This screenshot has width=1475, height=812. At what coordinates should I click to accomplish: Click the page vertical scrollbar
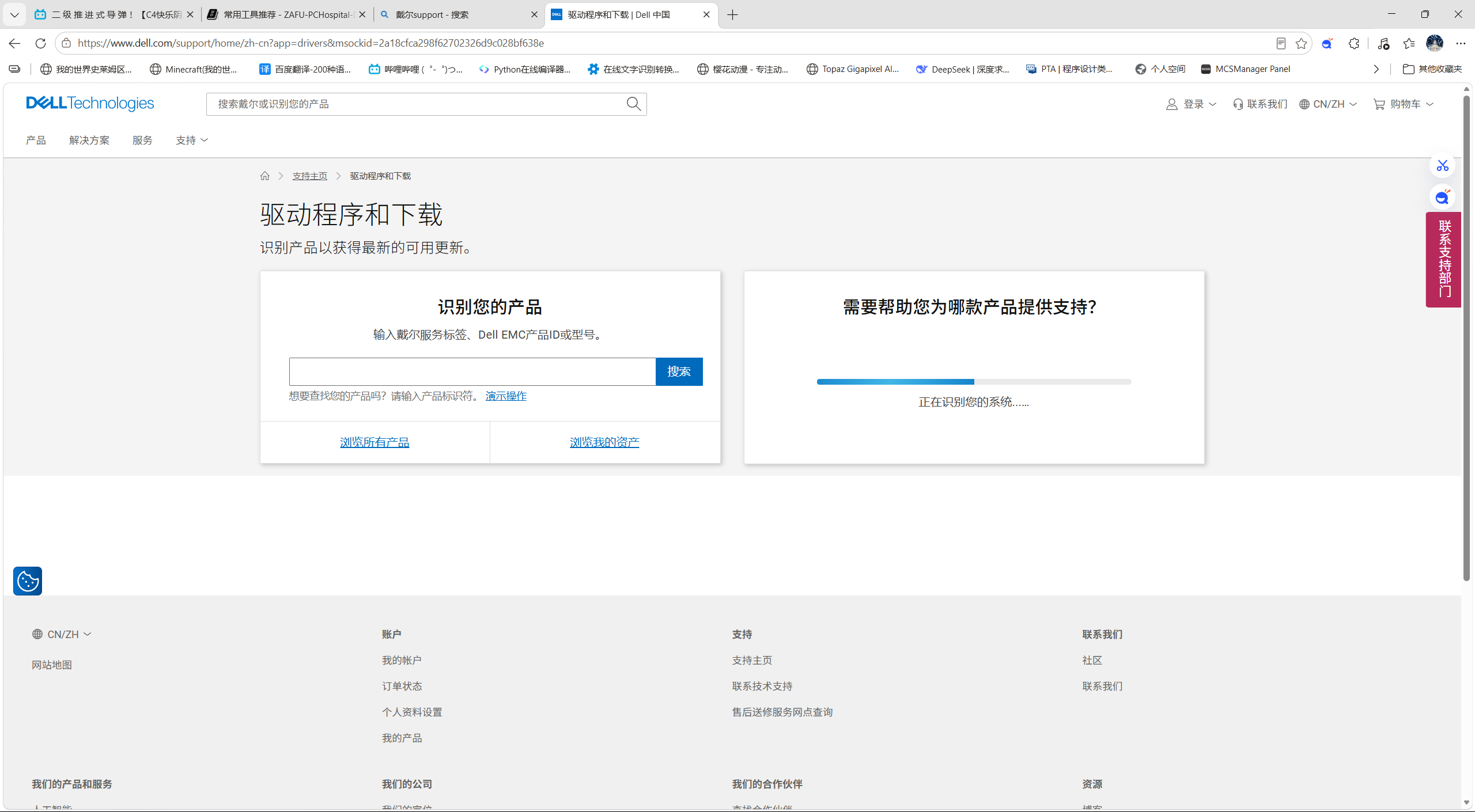1466,339
